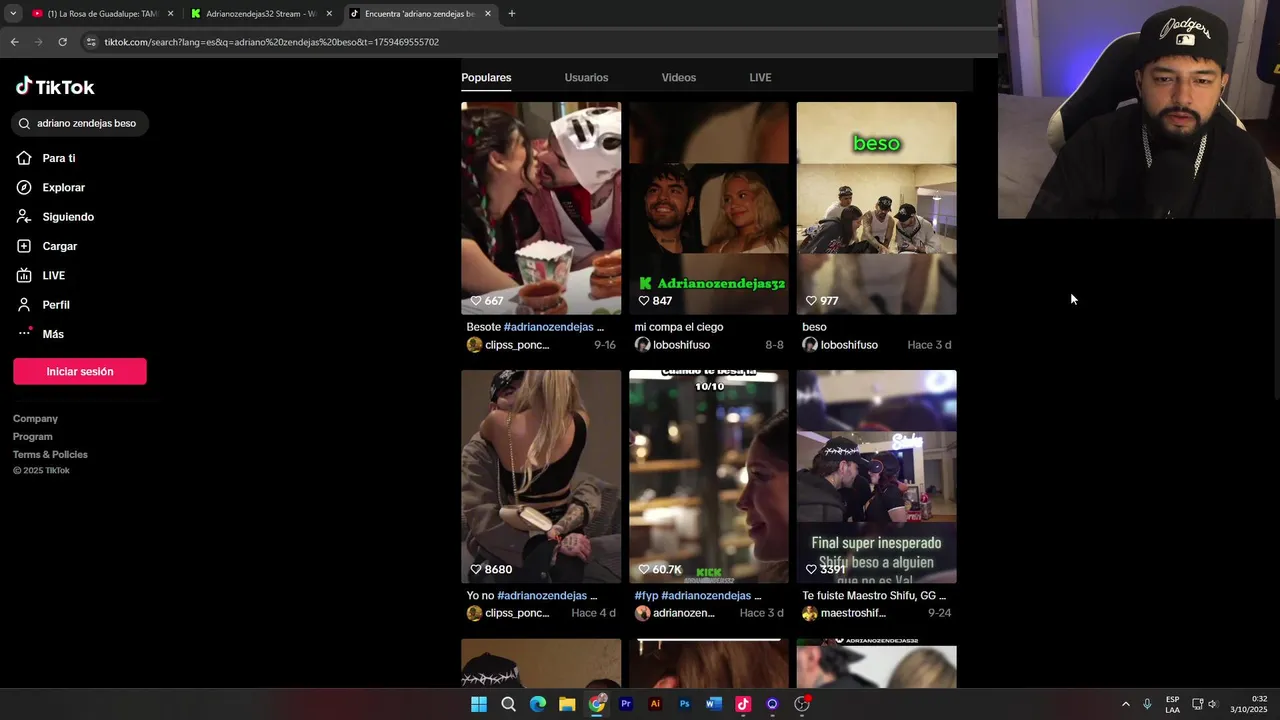Click the TikTok logo

point(55,87)
